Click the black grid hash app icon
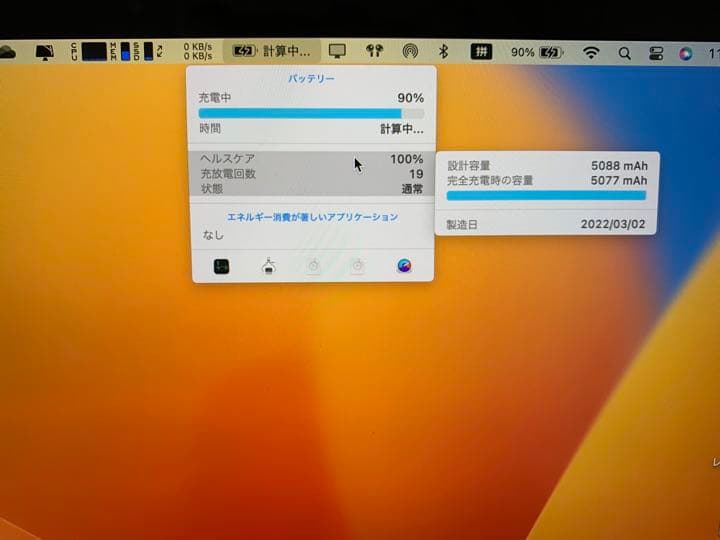This screenshot has width=720, height=540. tap(481, 51)
